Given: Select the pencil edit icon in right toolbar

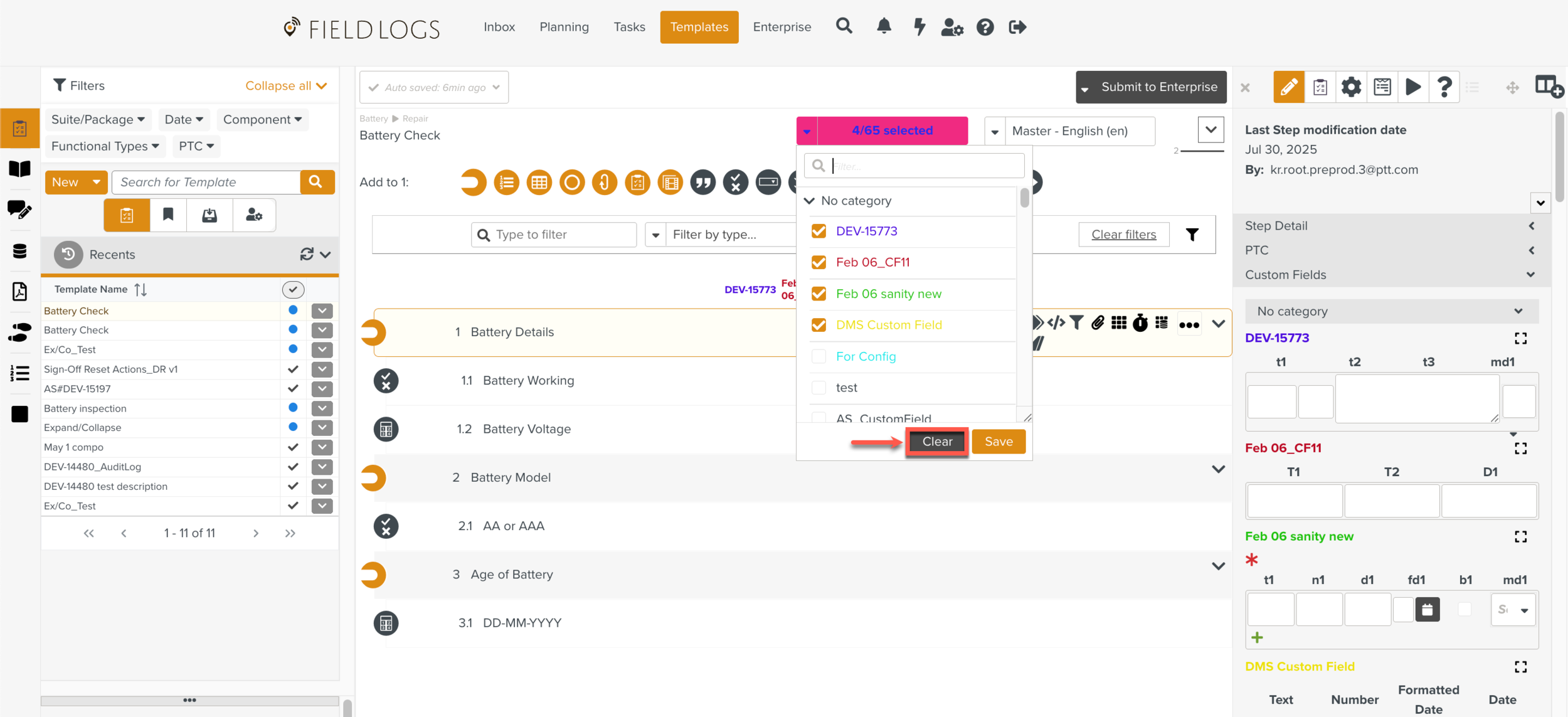Looking at the screenshot, I should (x=1288, y=87).
